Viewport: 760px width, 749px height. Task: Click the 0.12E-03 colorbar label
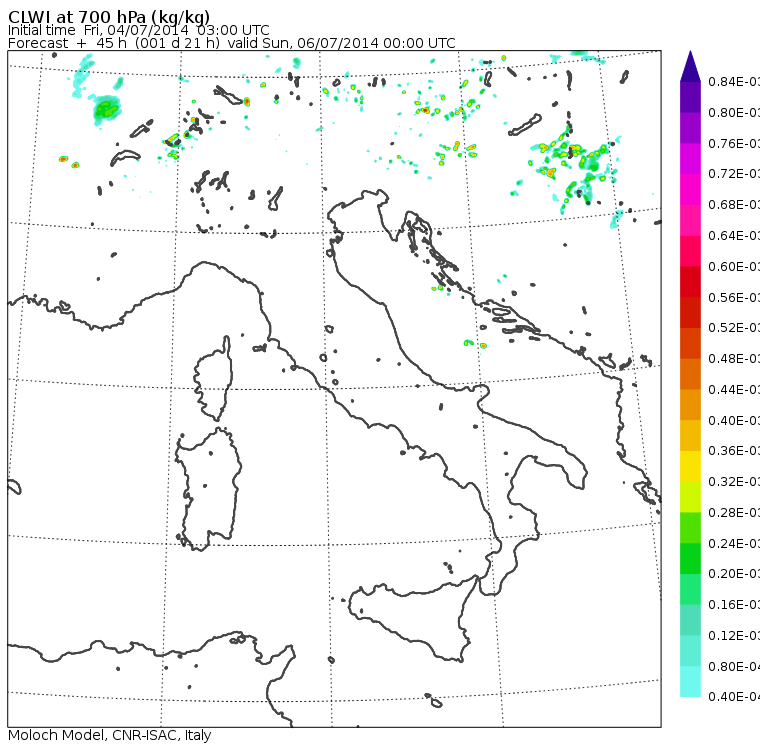(x=734, y=636)
